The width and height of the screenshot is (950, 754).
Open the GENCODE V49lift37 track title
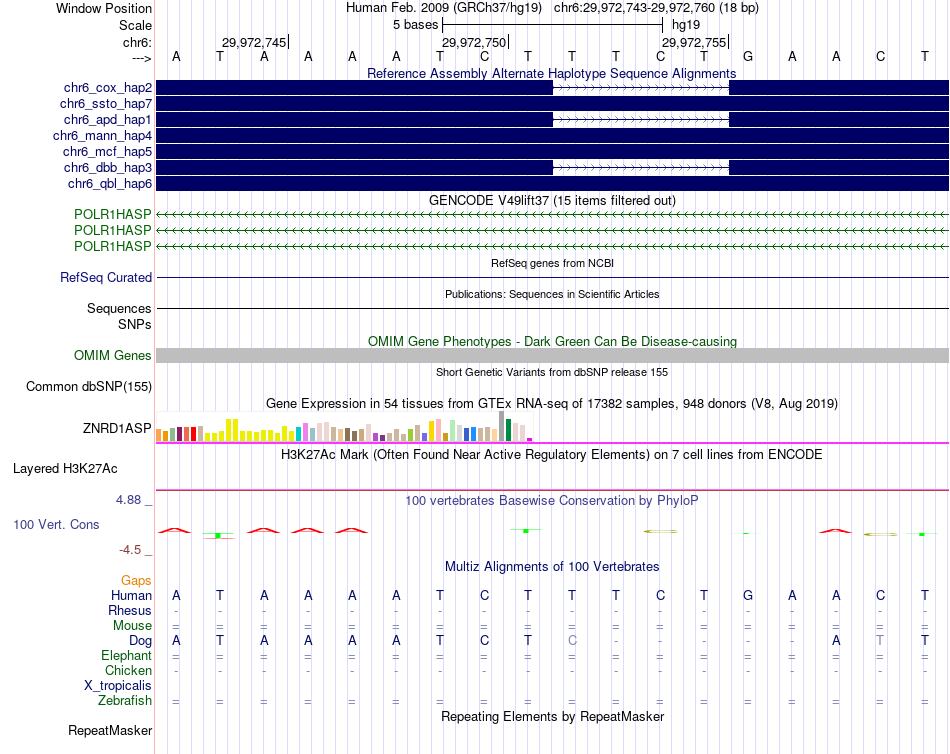tap(552, 200)
